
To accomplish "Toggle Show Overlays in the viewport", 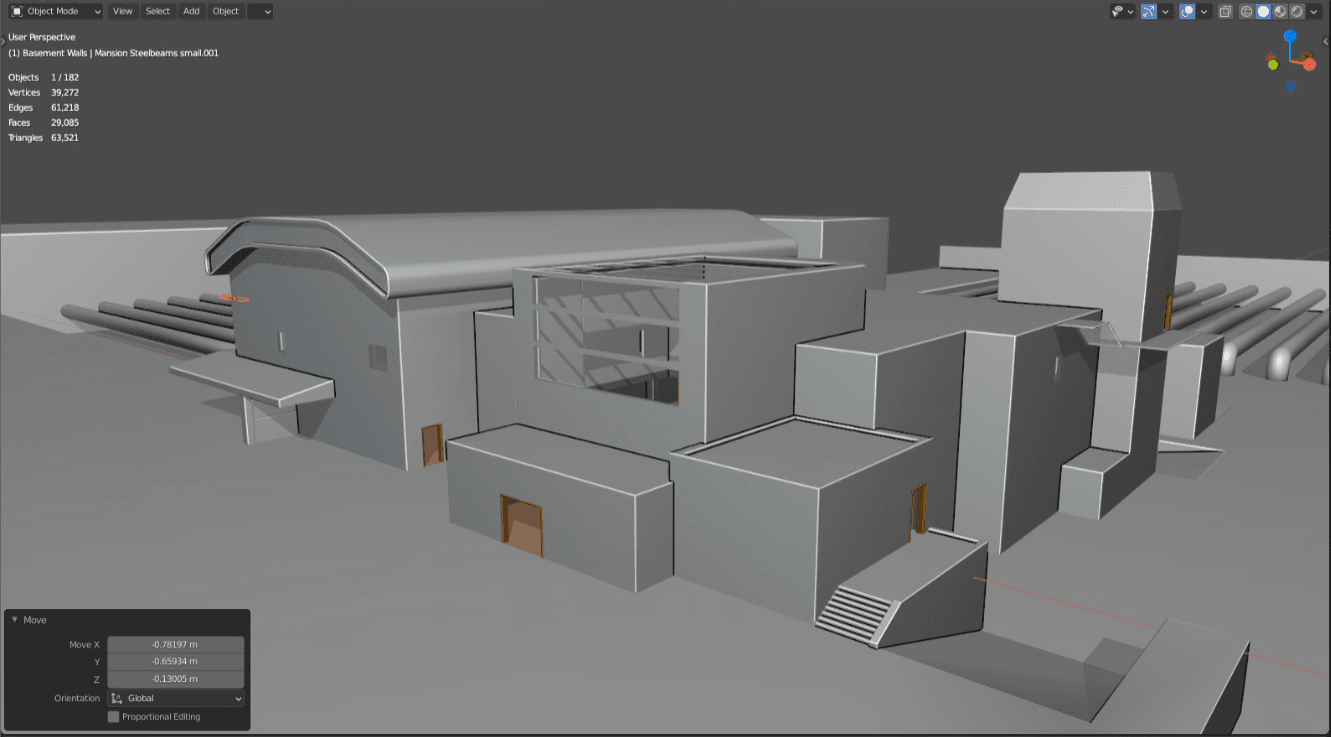I will pos(1186,11).
